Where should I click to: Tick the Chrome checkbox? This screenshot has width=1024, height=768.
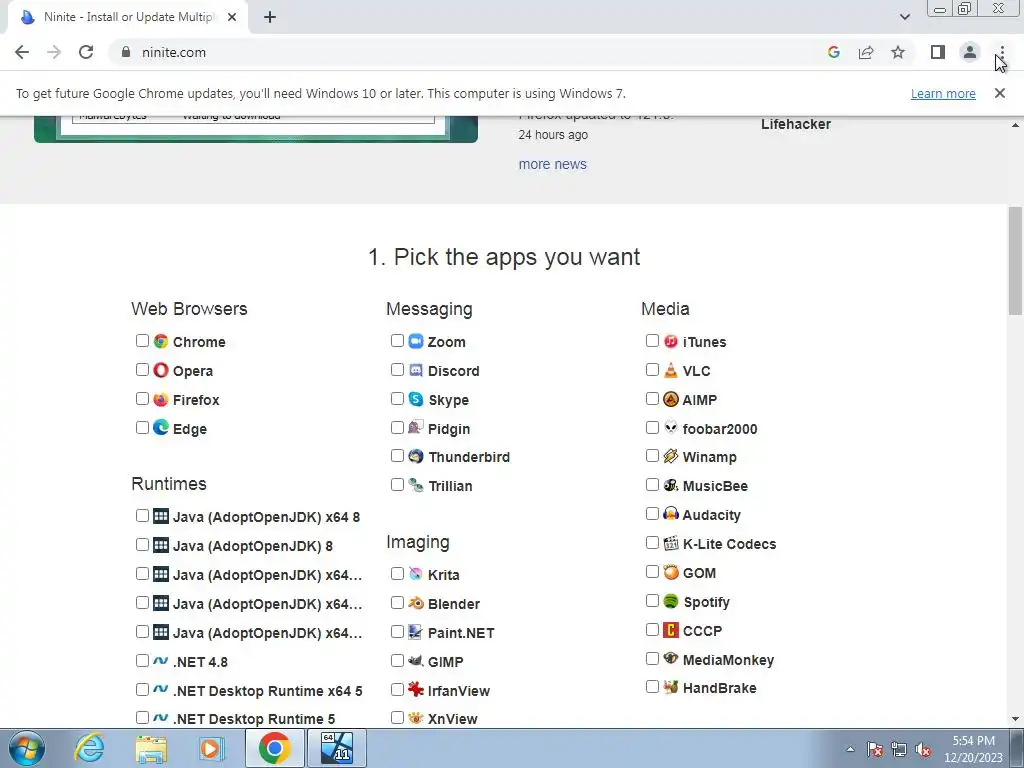142,341
